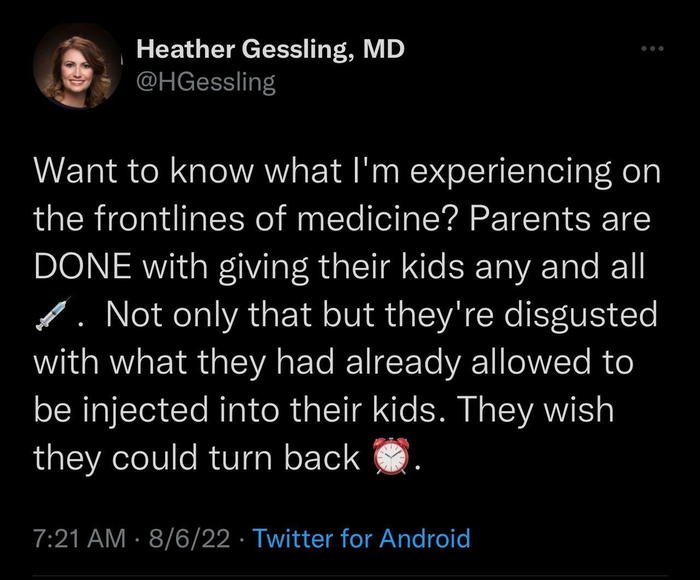This screenshot has height=580, width=700.
Task: Click the alarm clock emoji
Action: [391, 458]
